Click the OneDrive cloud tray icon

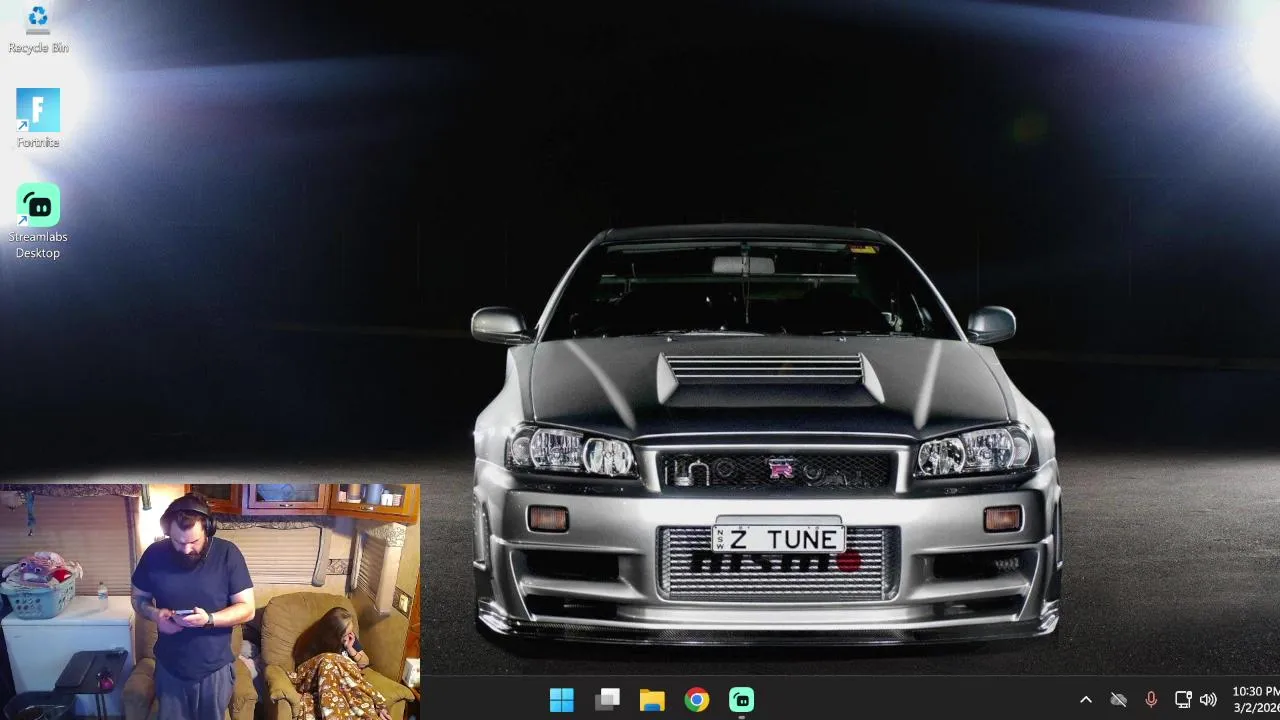click(1118, 700)
